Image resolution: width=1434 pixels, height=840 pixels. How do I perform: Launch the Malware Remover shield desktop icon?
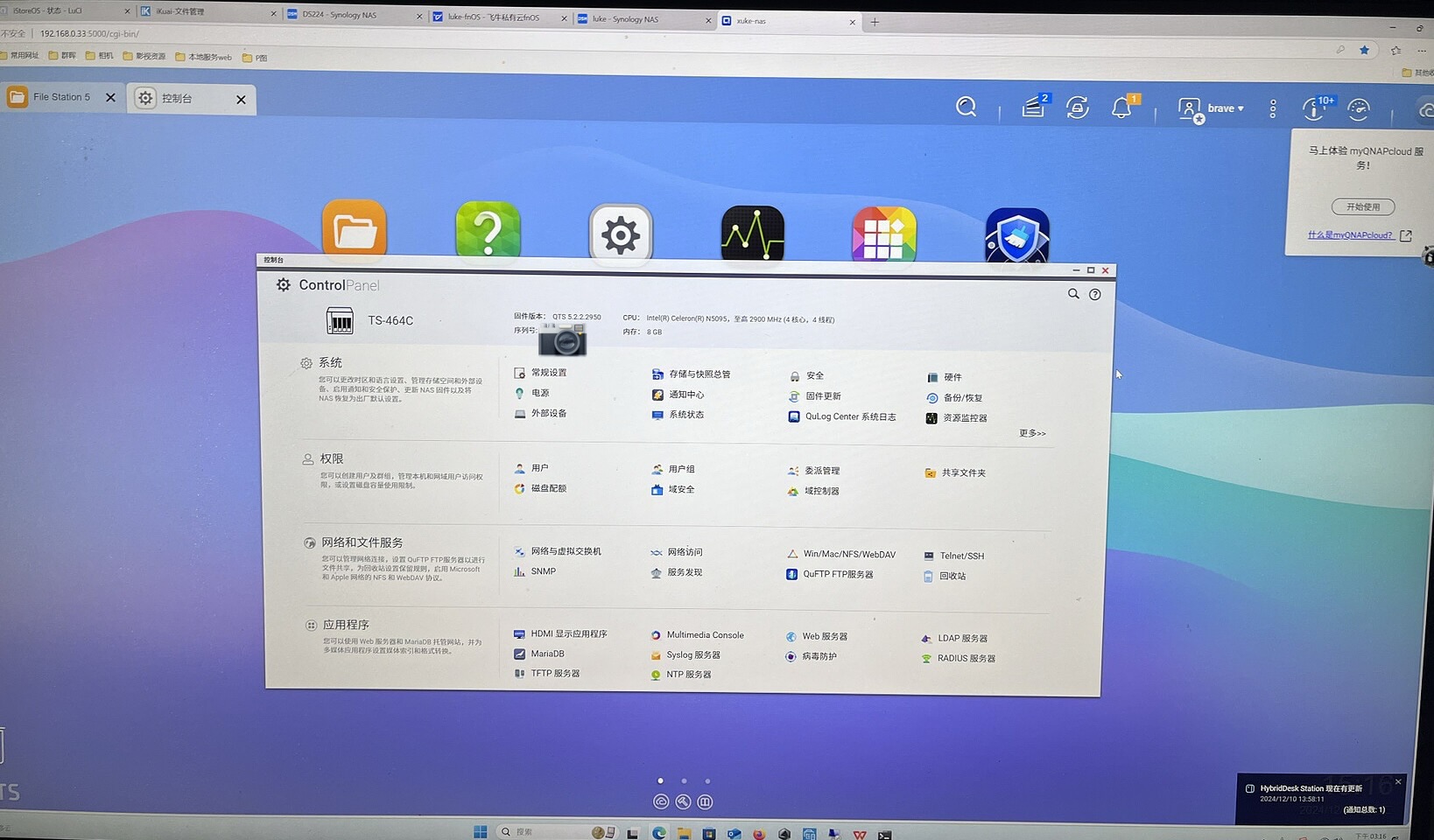(x=1017, y=236)
